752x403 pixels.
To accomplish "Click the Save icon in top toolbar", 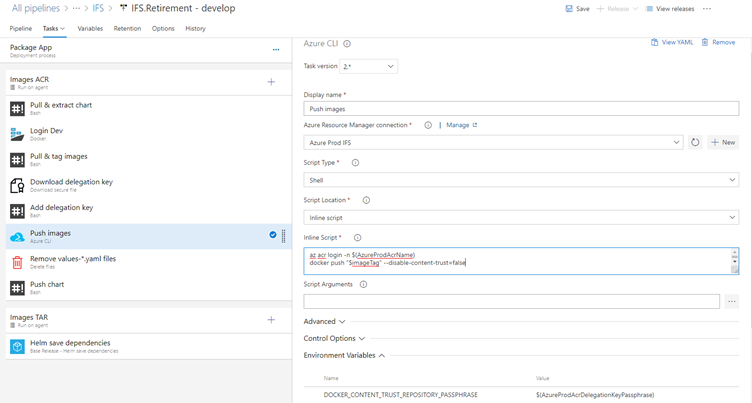I will pyautogui.click(x=569, y=9).
